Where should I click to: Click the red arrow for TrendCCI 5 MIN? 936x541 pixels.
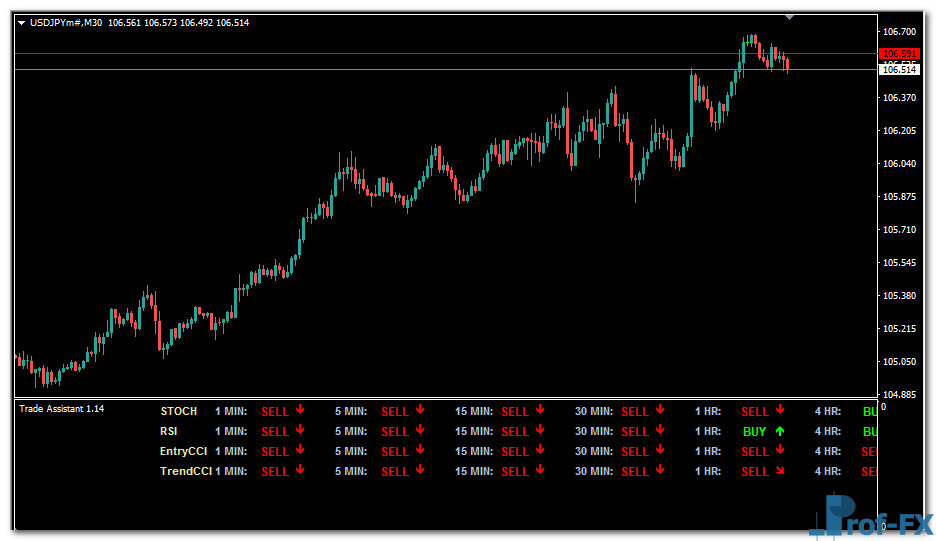coord(420,471)
